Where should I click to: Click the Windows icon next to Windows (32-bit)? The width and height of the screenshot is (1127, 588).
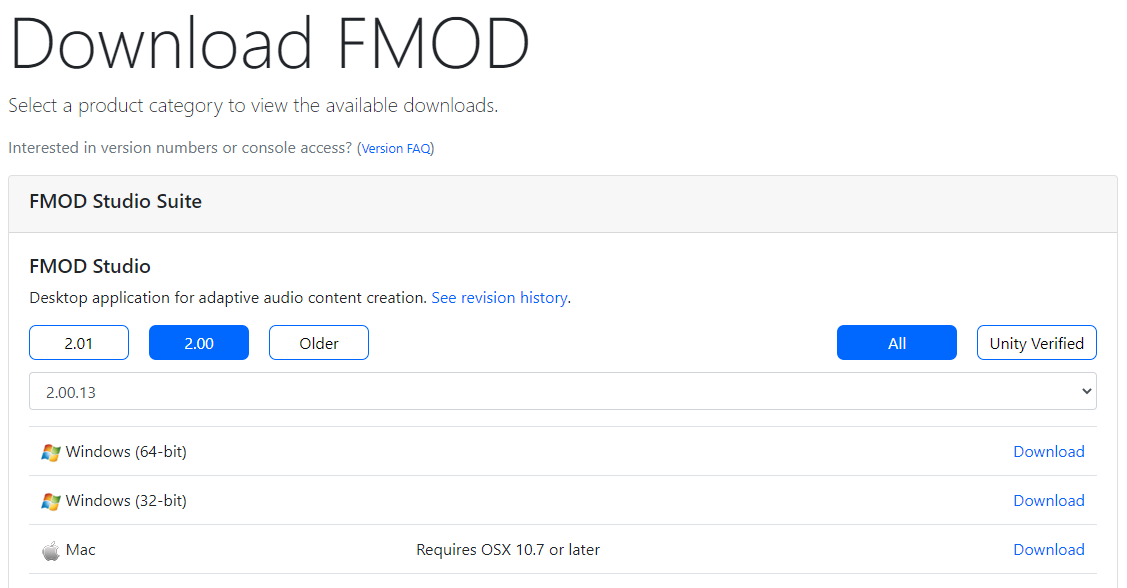tap(51, 500)
